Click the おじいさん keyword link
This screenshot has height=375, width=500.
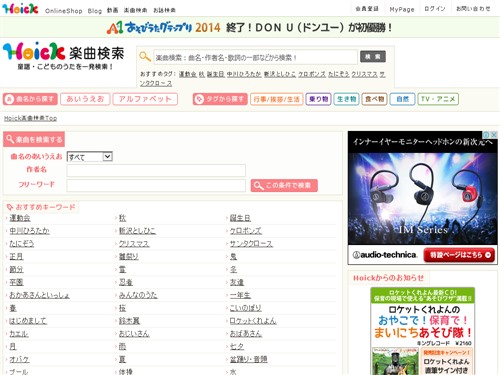point(134,333)
